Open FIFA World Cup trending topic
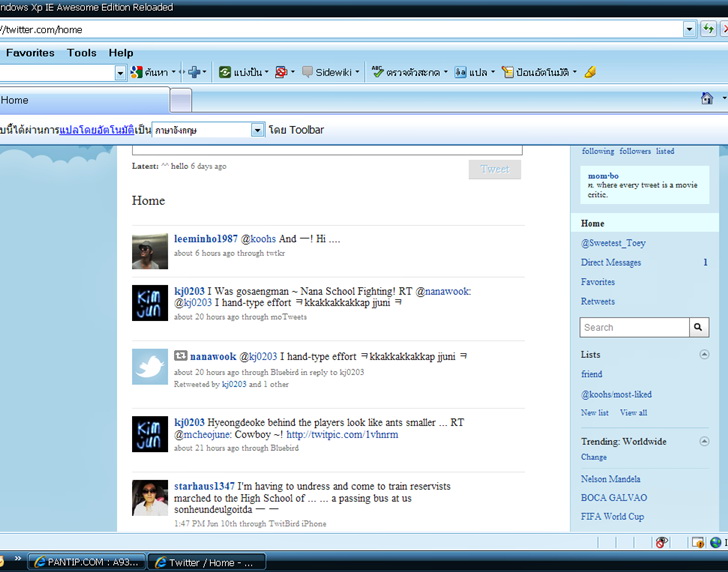The image size is (728, 572). coord(612,516)
